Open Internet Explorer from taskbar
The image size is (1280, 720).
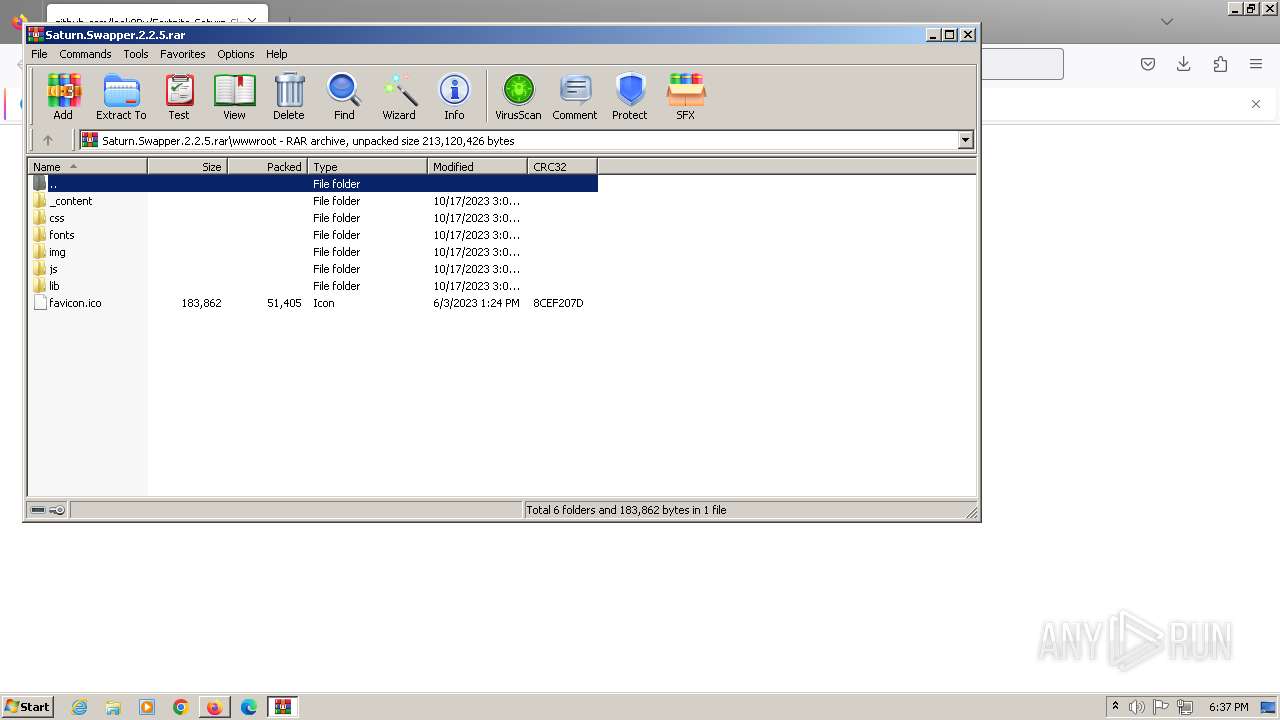(x=79, y=707)
